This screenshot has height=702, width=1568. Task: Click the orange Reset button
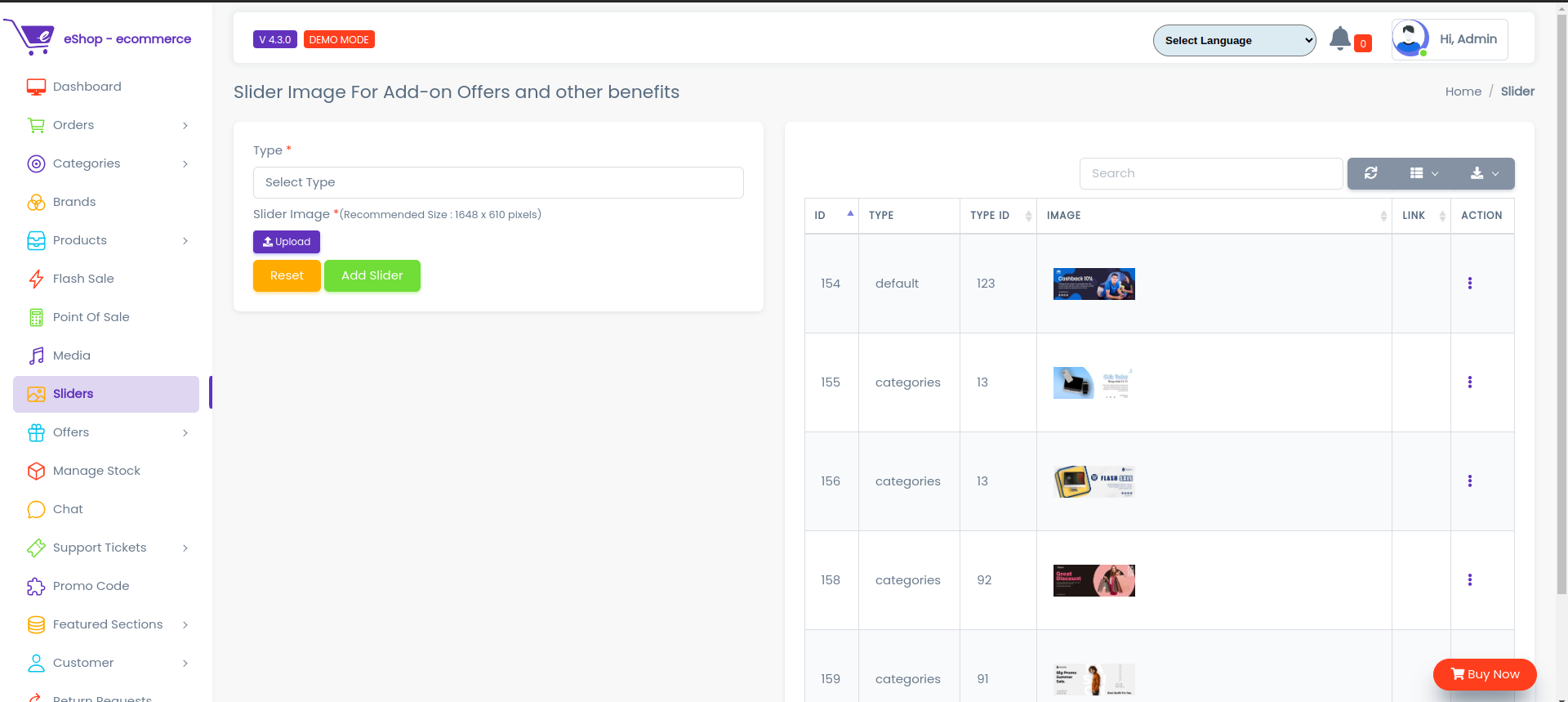click(x=287, y=275)
